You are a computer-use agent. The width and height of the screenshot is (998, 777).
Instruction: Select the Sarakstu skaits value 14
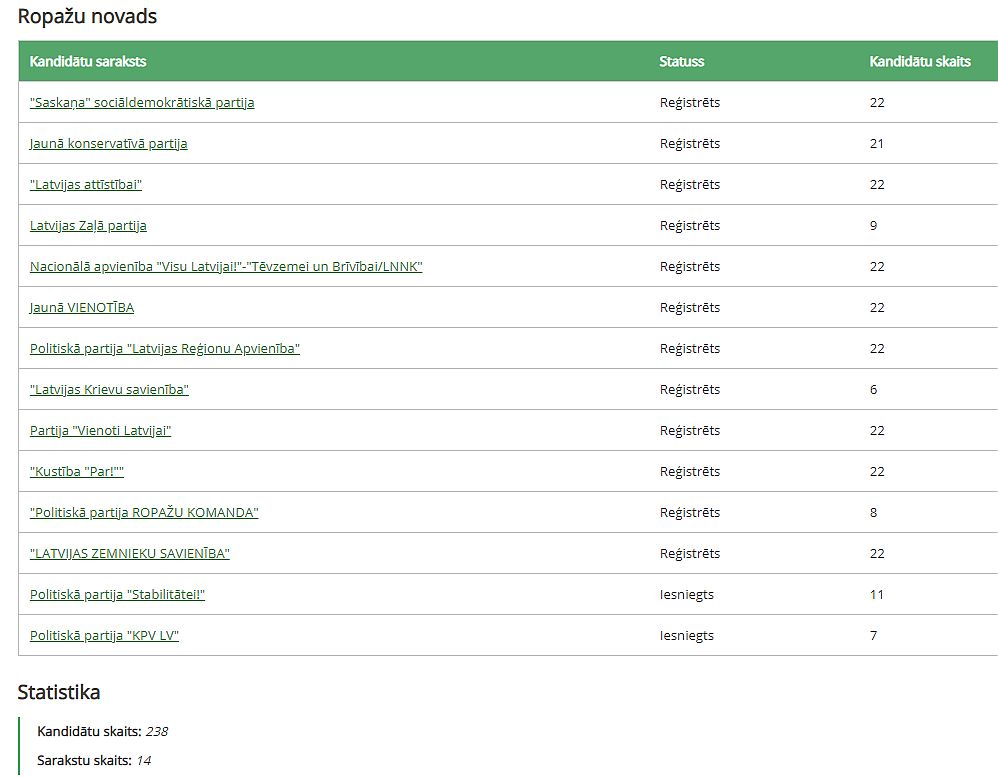click(x=143, y=760)
